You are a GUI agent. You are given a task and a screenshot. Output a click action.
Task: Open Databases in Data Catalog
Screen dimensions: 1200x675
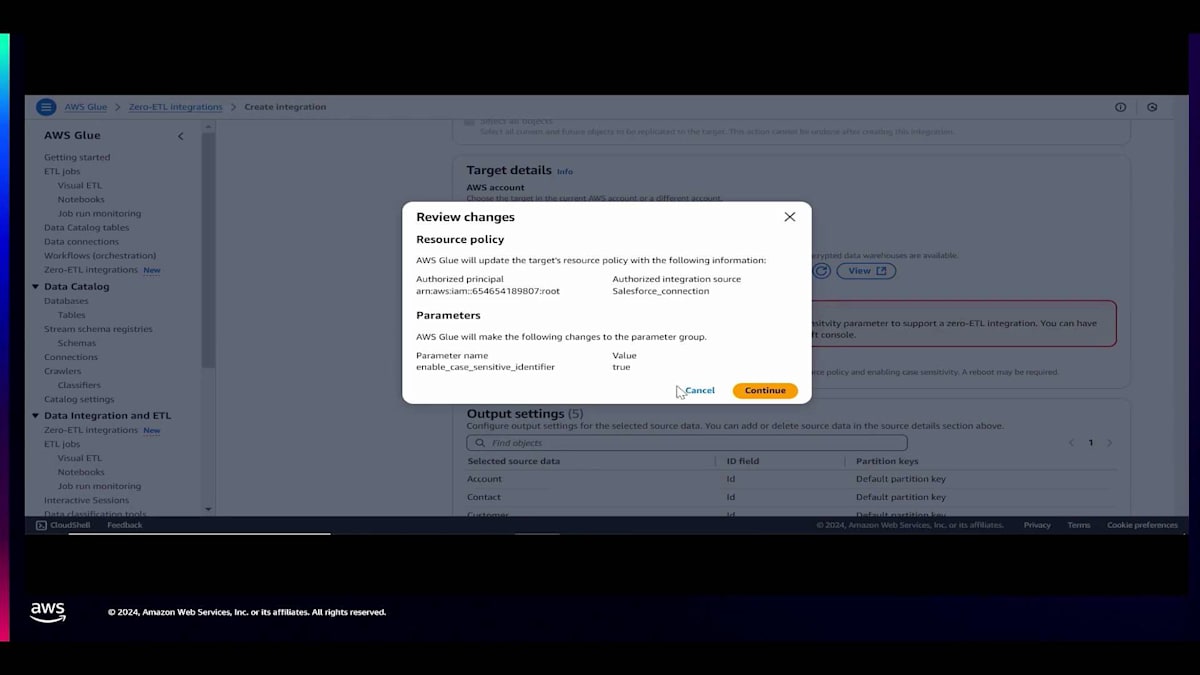(66, 301)
